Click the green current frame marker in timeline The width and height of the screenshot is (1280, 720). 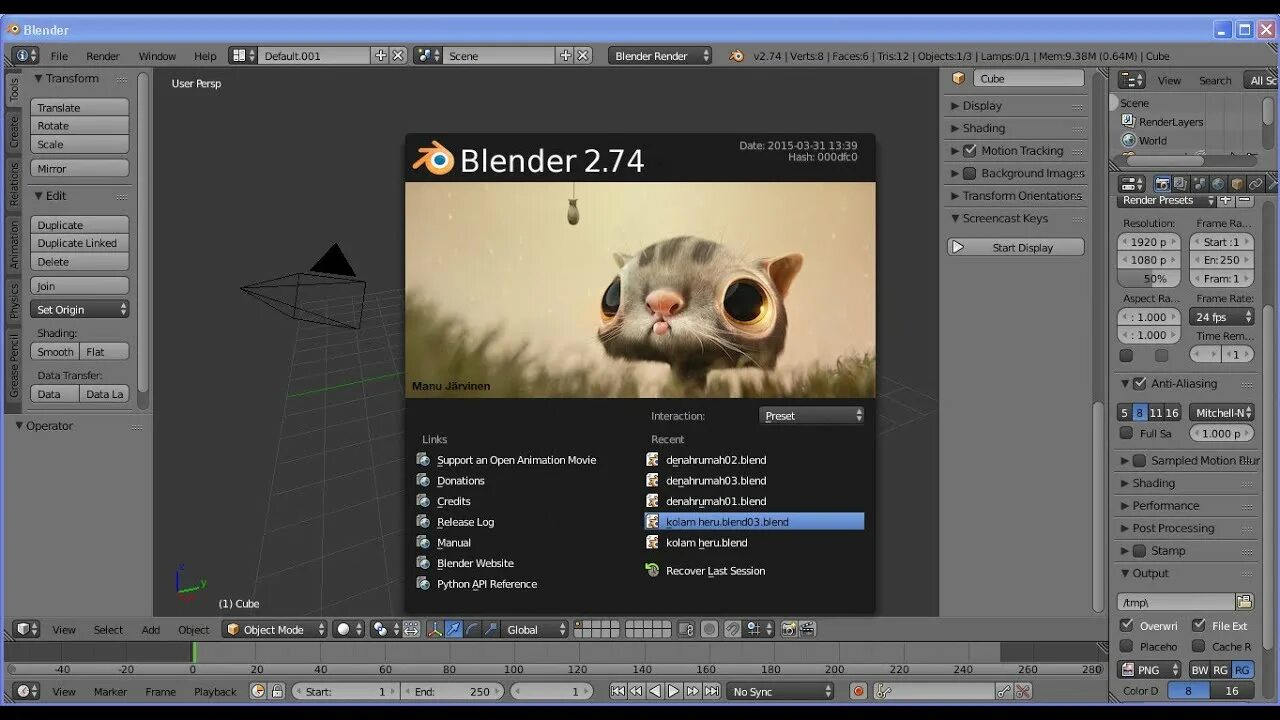click(x=195, y=652)
